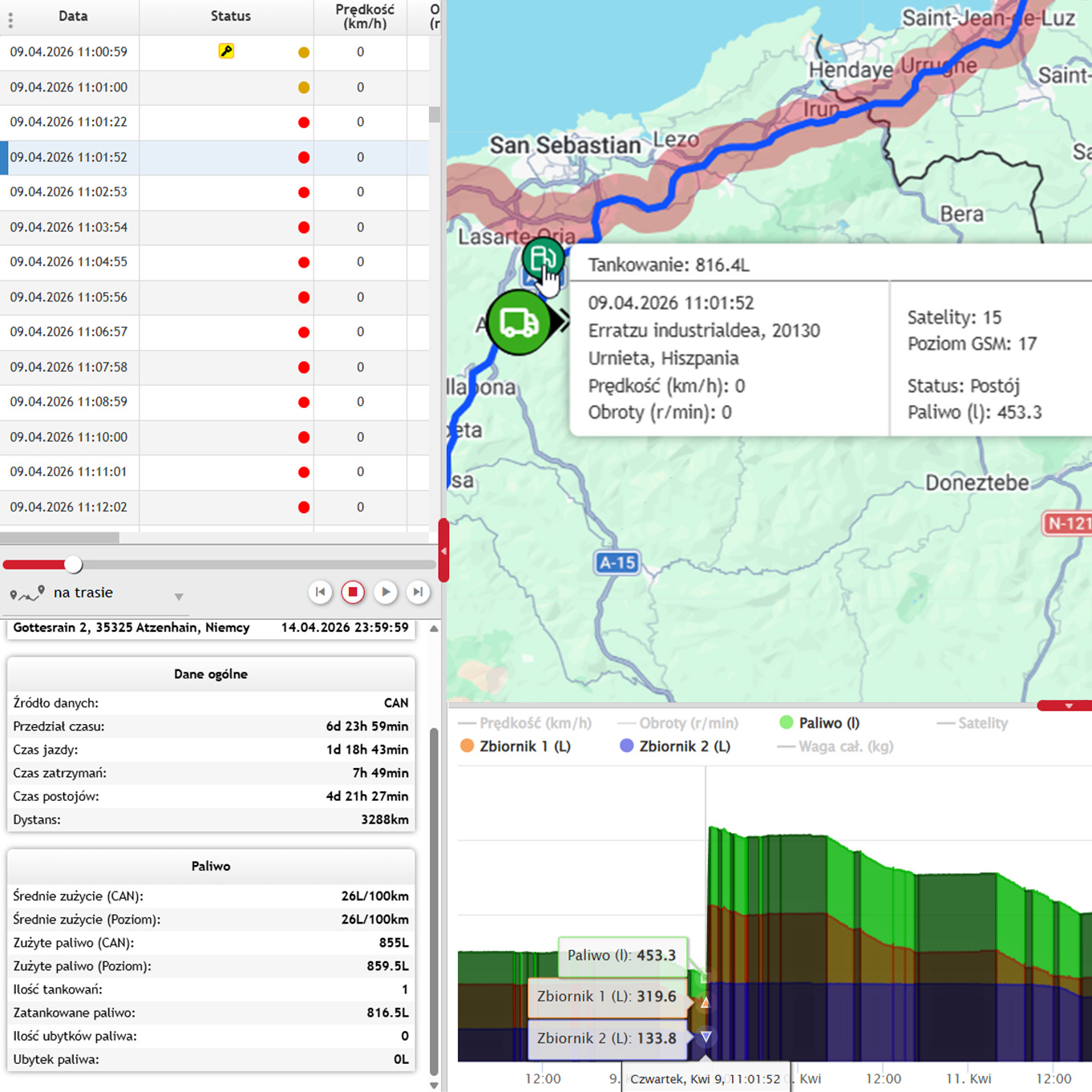The image size is (1092, 1092).
Task: Select the 09.04.2026 11:05:56 row
Action: click(214, 297)
